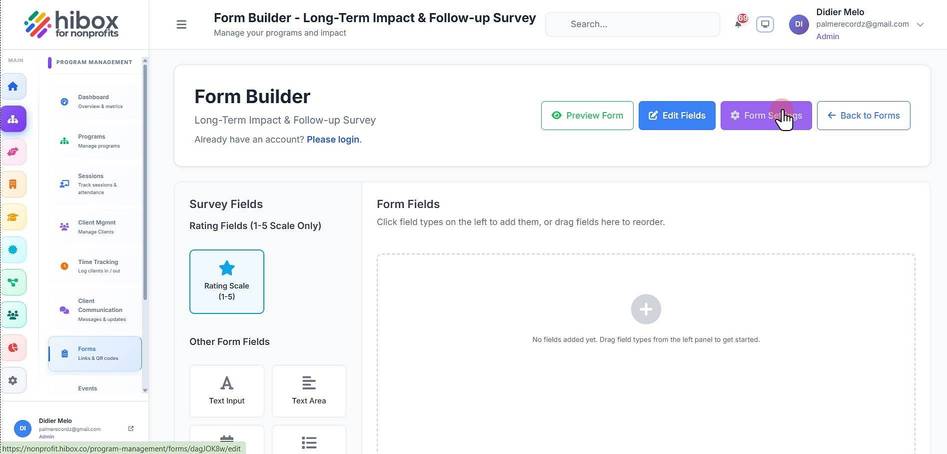The height and width of the screenshot is (454, 947).
Task: Expand the Didier Melo account dropdown arrow
Action: click(x=920, y=25)
